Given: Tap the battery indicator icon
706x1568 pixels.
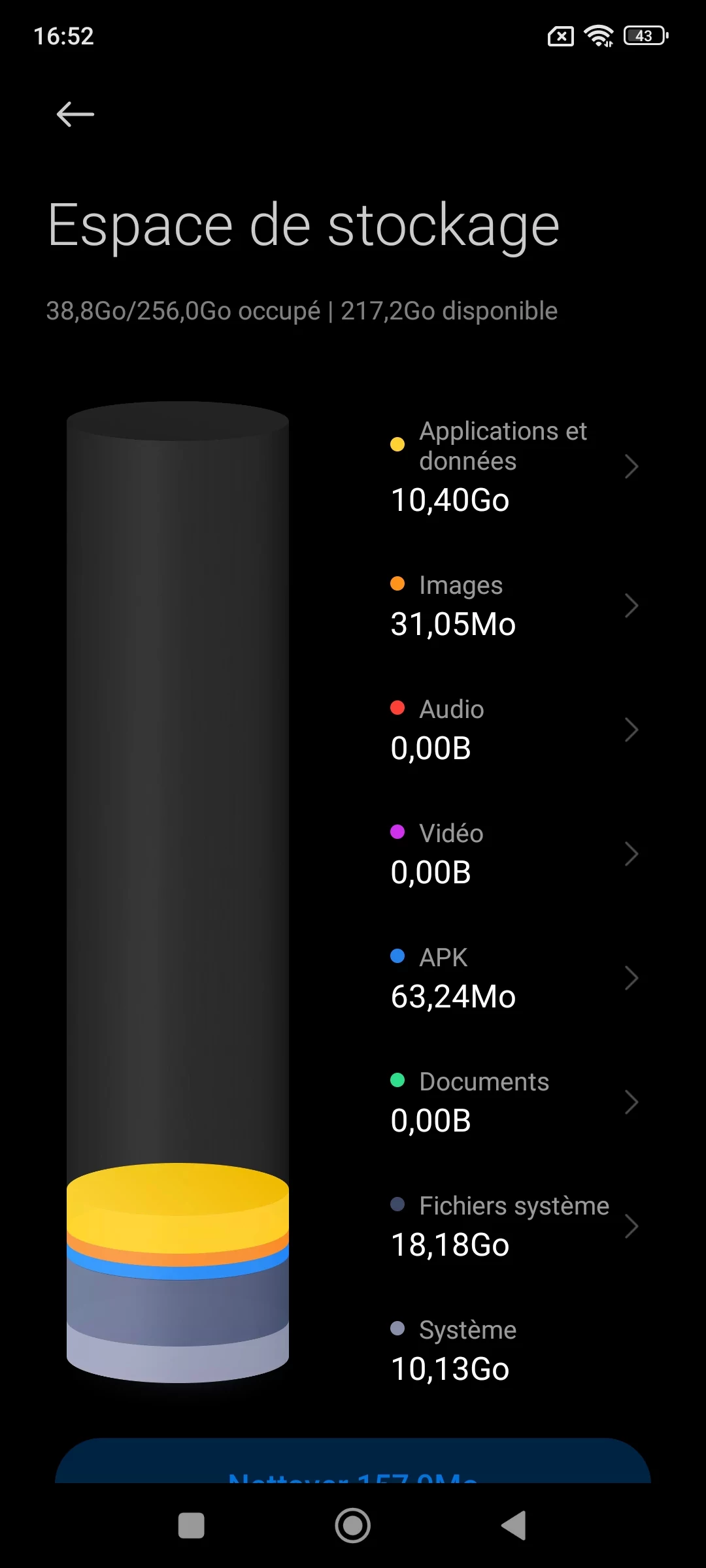Looking at the screenshot, I should click(x=646, y=36).
